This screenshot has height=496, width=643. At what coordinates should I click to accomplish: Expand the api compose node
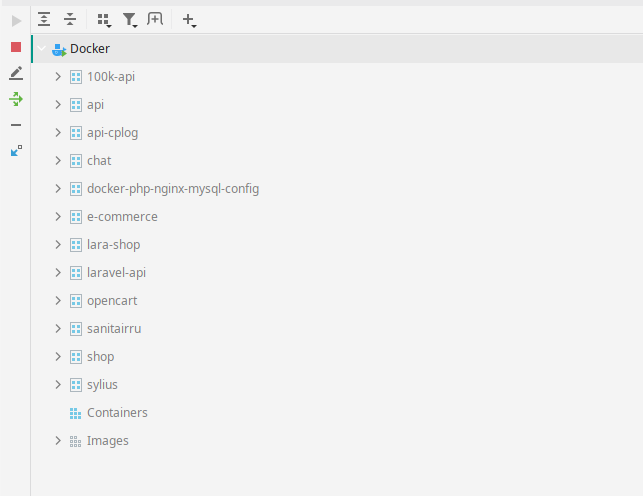tap(58, 105)
